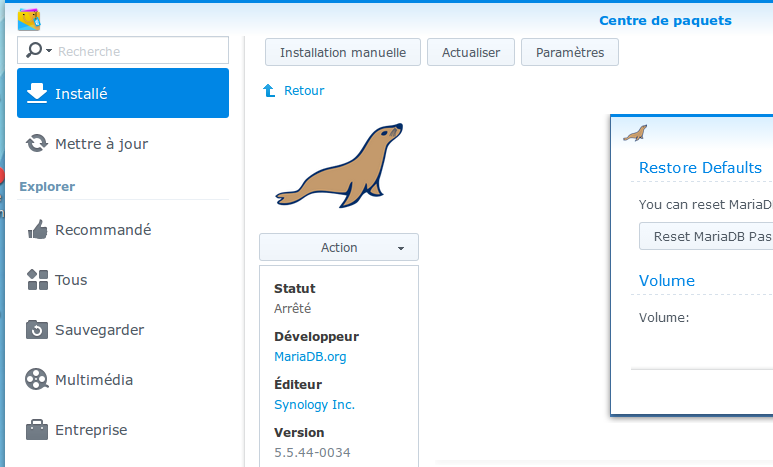
Task: Open the Synology Inc. editor link
Action: [315, 404]
